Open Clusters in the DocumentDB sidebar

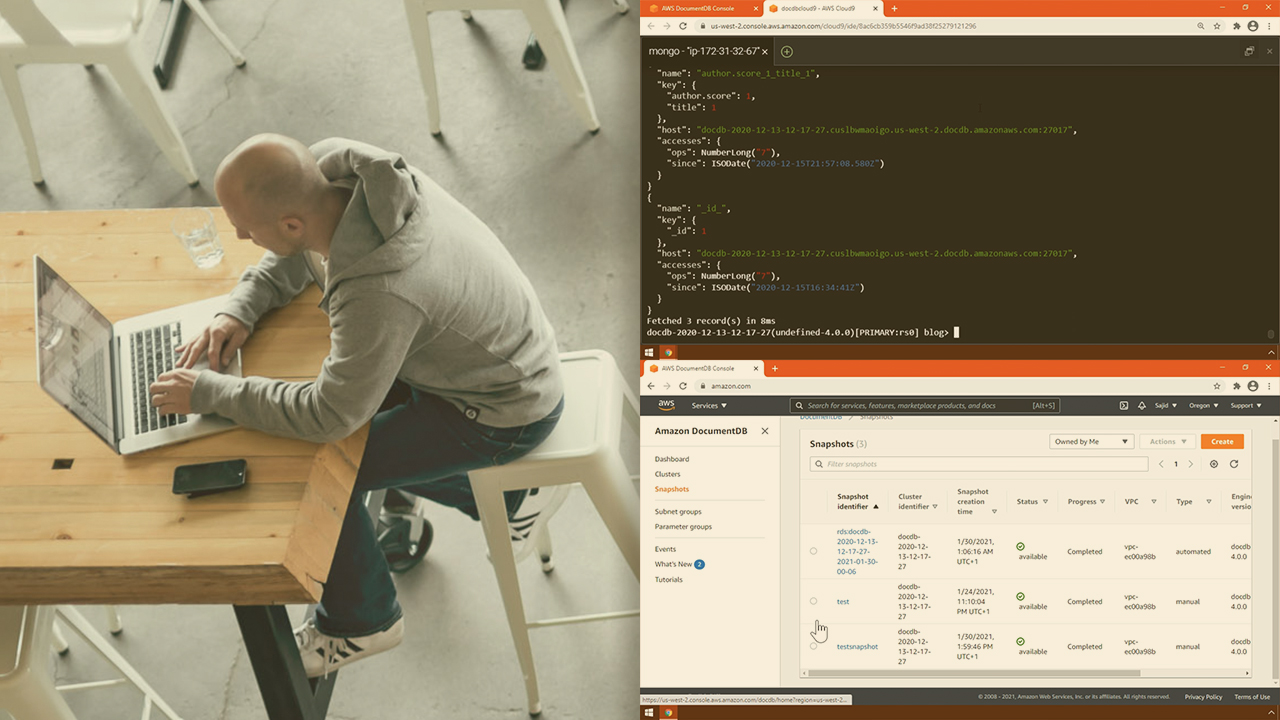coord(667,474)
